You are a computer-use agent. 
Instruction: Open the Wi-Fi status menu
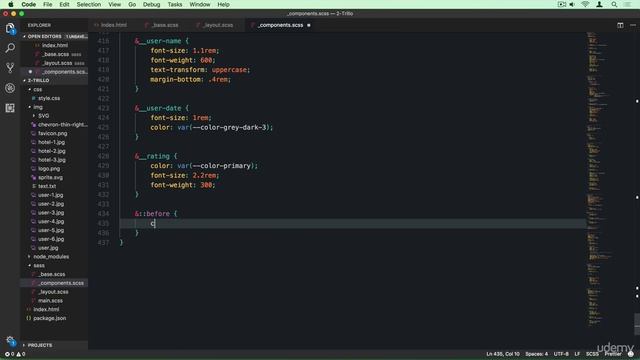click(x=585, y=4)
